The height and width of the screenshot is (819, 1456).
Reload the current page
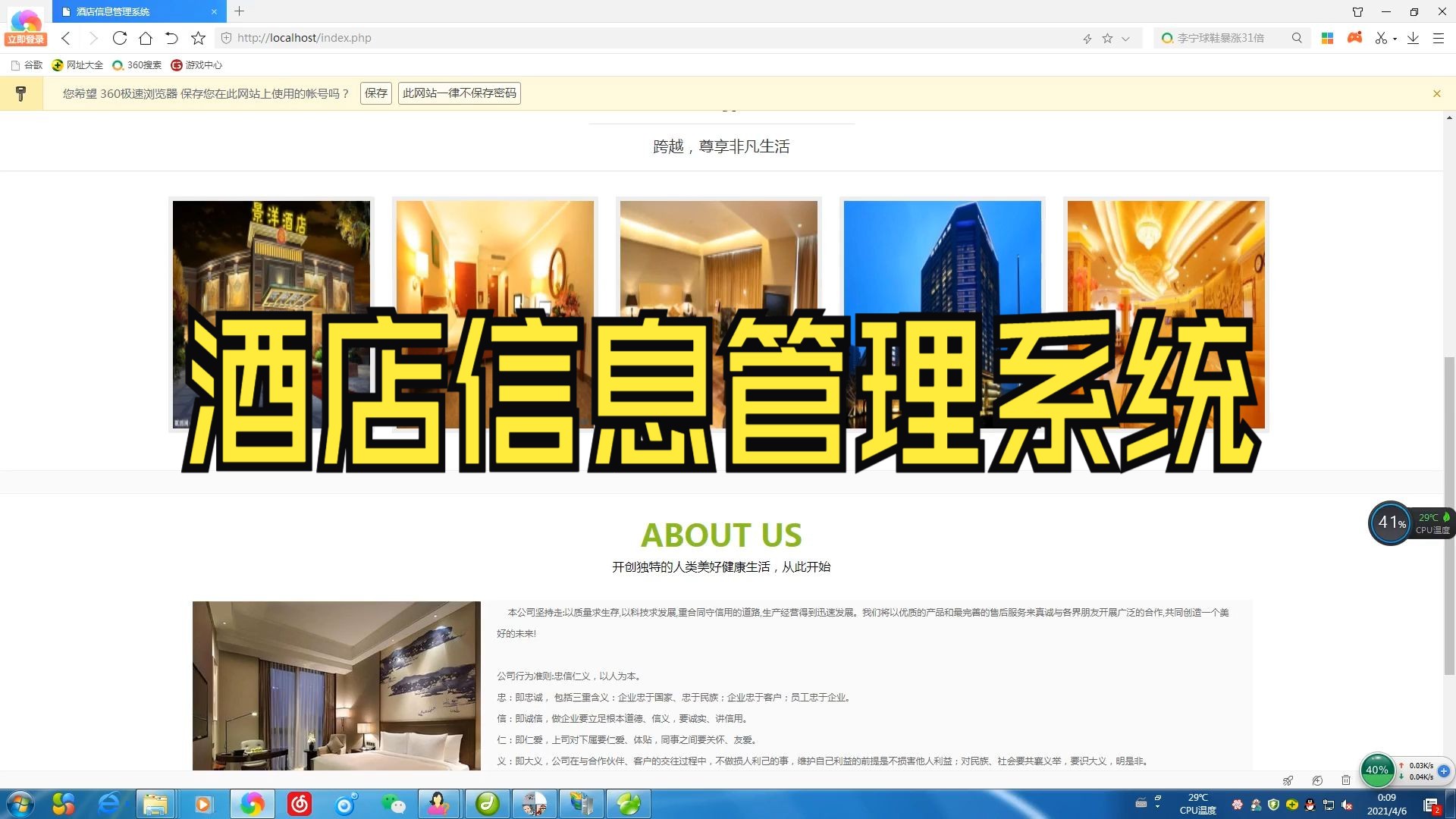[119, 38]
